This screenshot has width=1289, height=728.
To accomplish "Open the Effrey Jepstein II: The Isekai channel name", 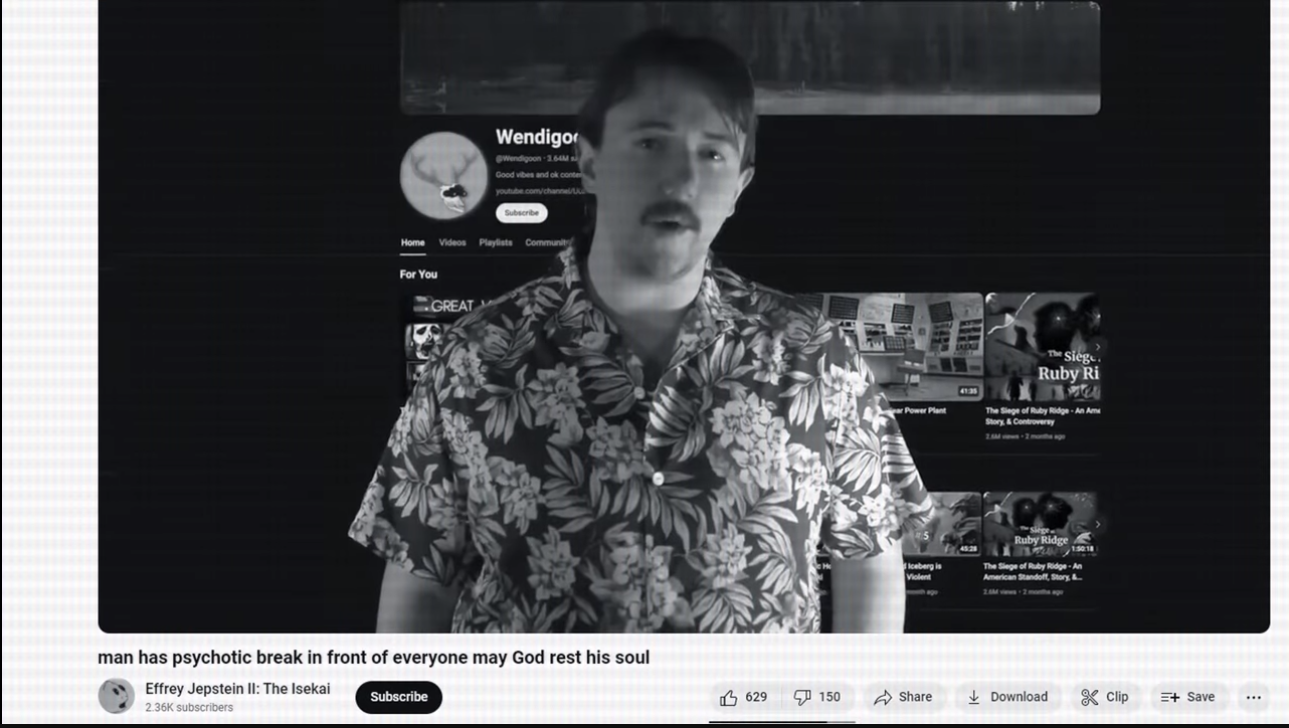I will (x=237, y=689).
